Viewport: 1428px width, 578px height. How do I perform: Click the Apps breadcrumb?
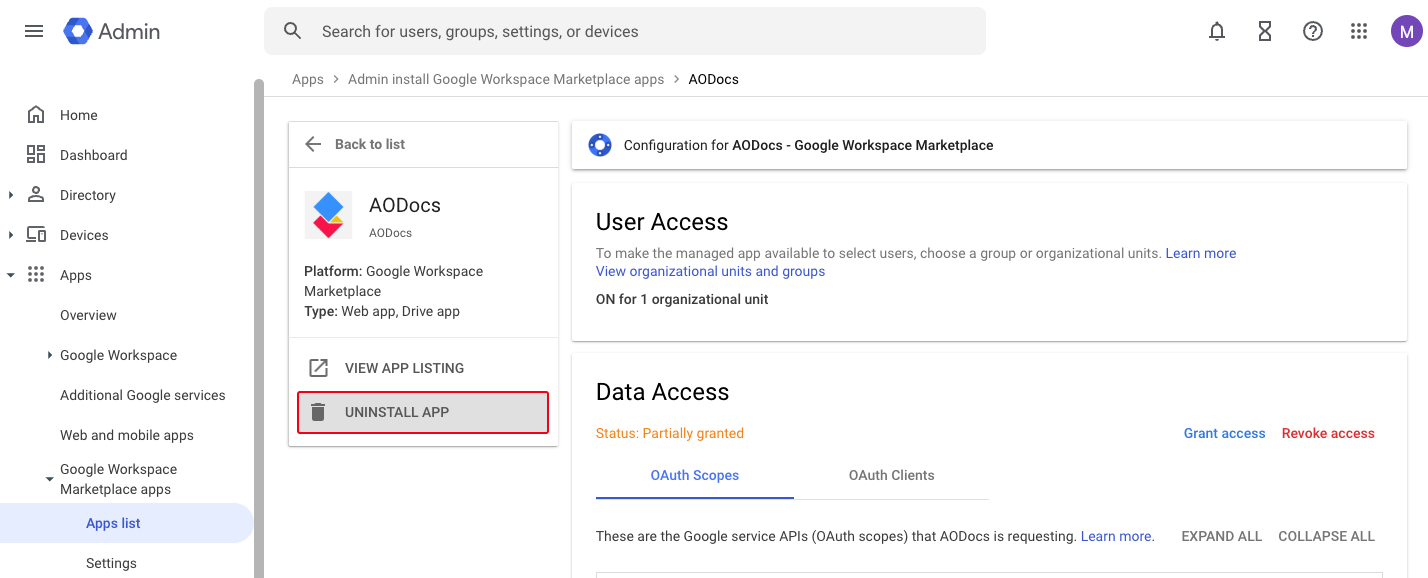point(308,79)
